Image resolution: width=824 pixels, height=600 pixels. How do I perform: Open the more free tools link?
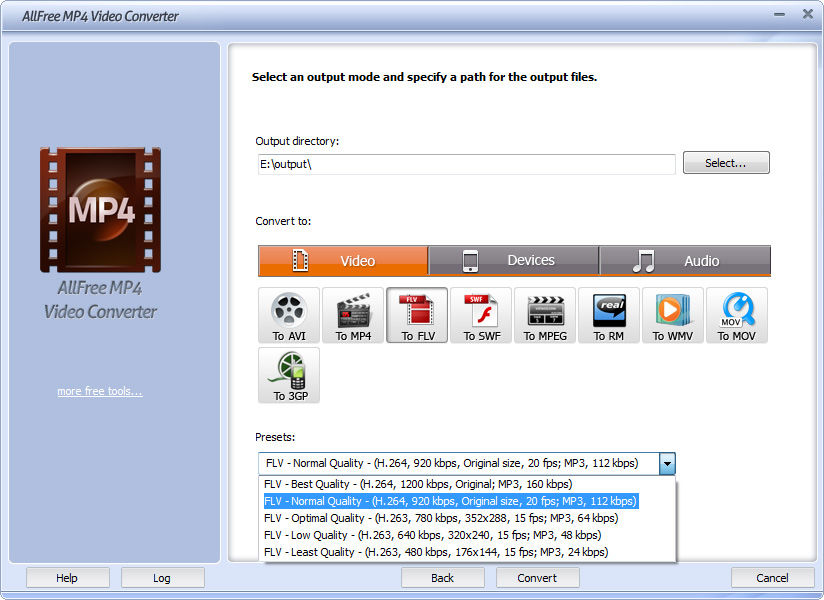pyautogui.click(x=100, y=391)
